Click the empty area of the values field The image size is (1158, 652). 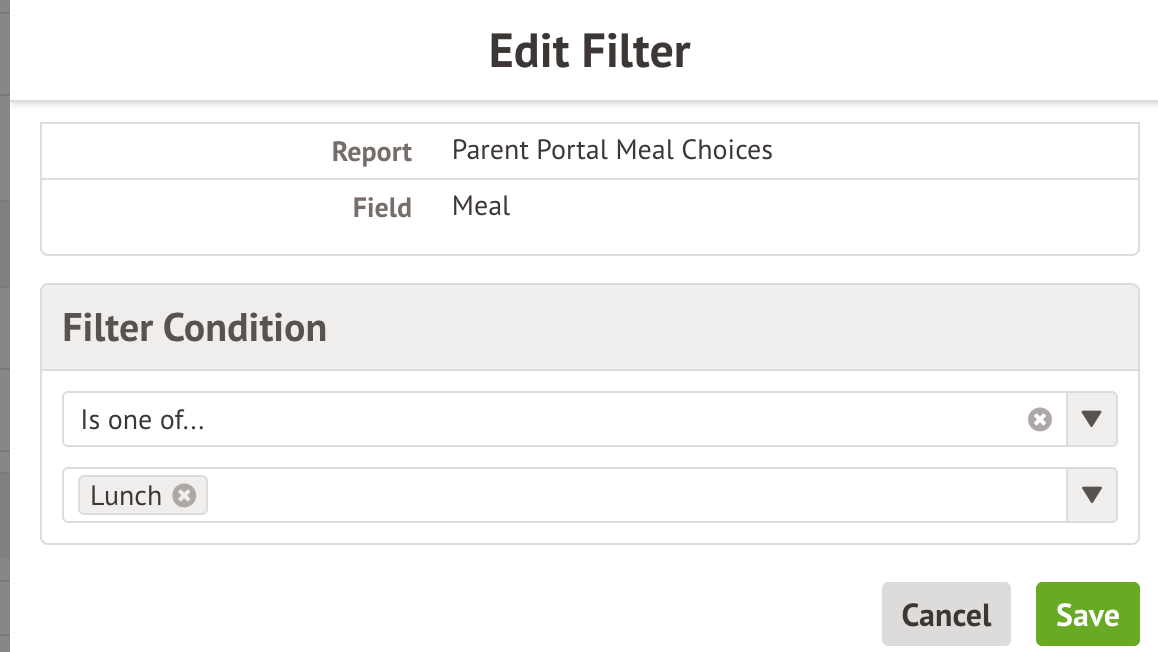630,495
